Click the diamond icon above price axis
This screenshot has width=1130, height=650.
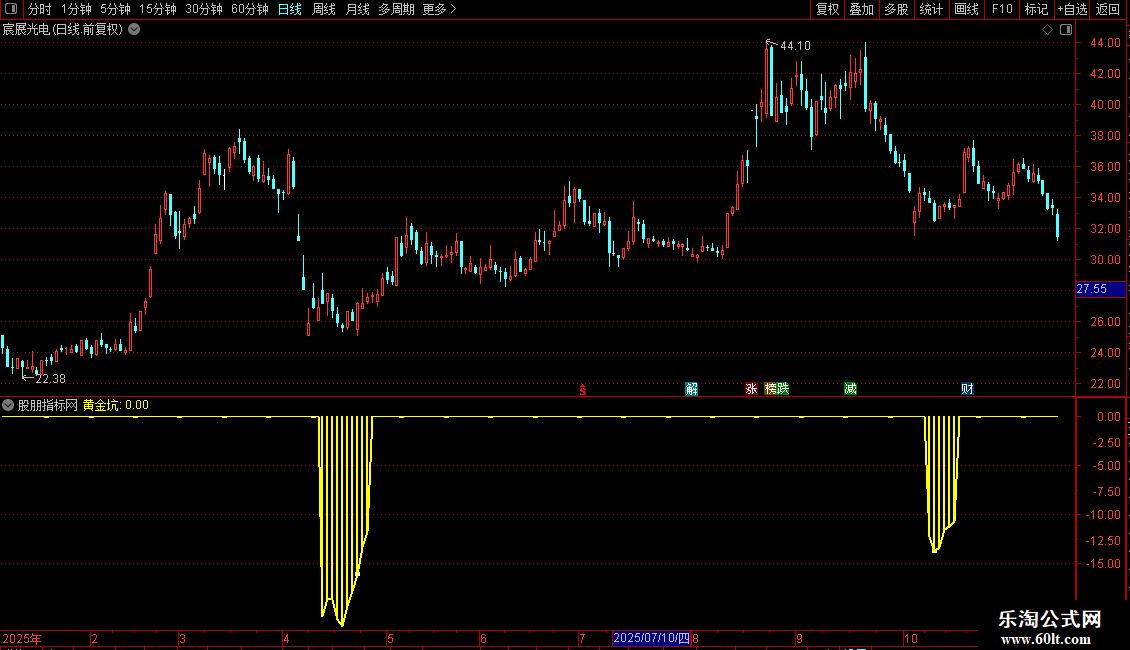click(1047, 30)
